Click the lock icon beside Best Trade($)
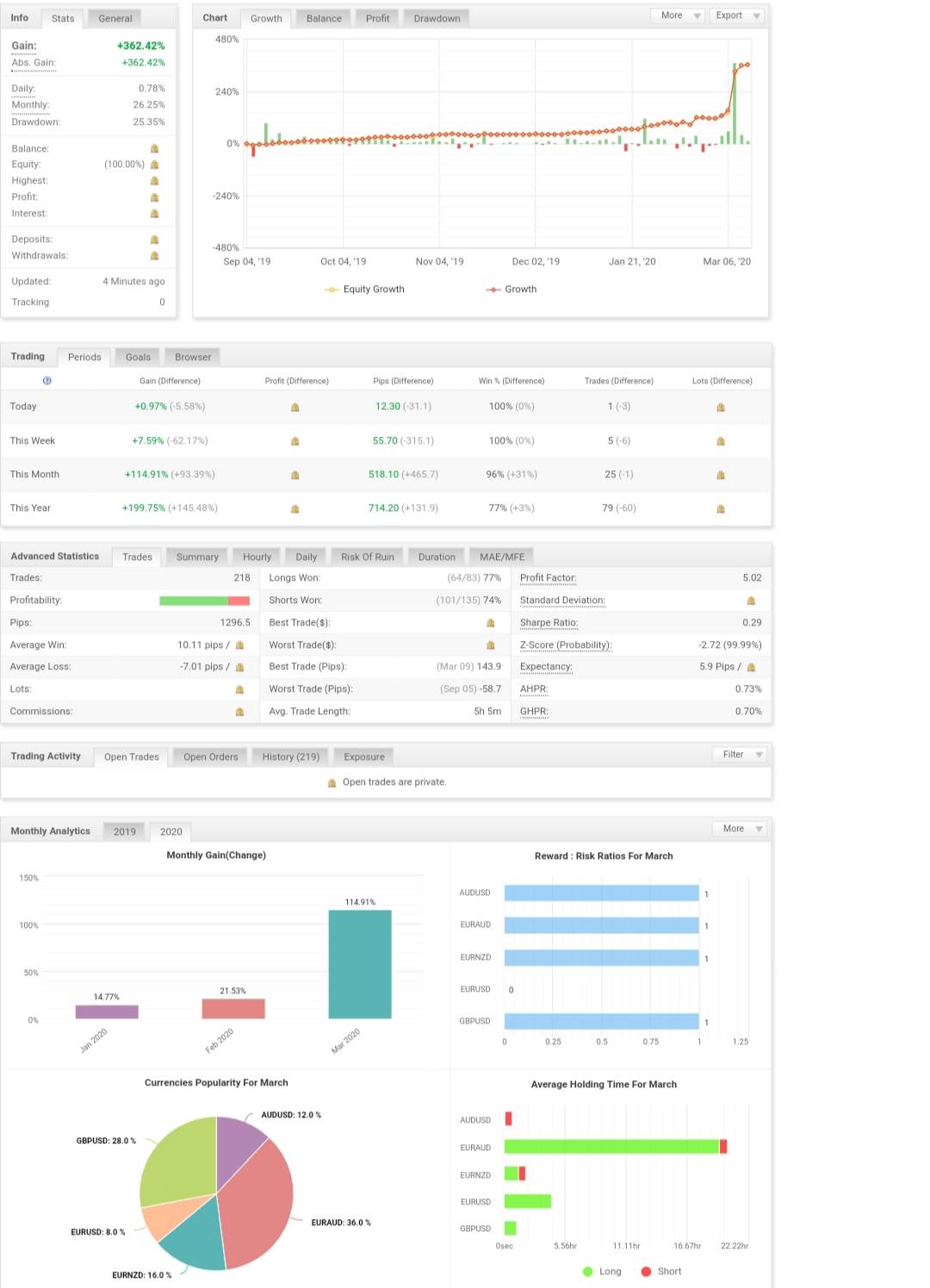930x1288 pixels. coord(491,623)
